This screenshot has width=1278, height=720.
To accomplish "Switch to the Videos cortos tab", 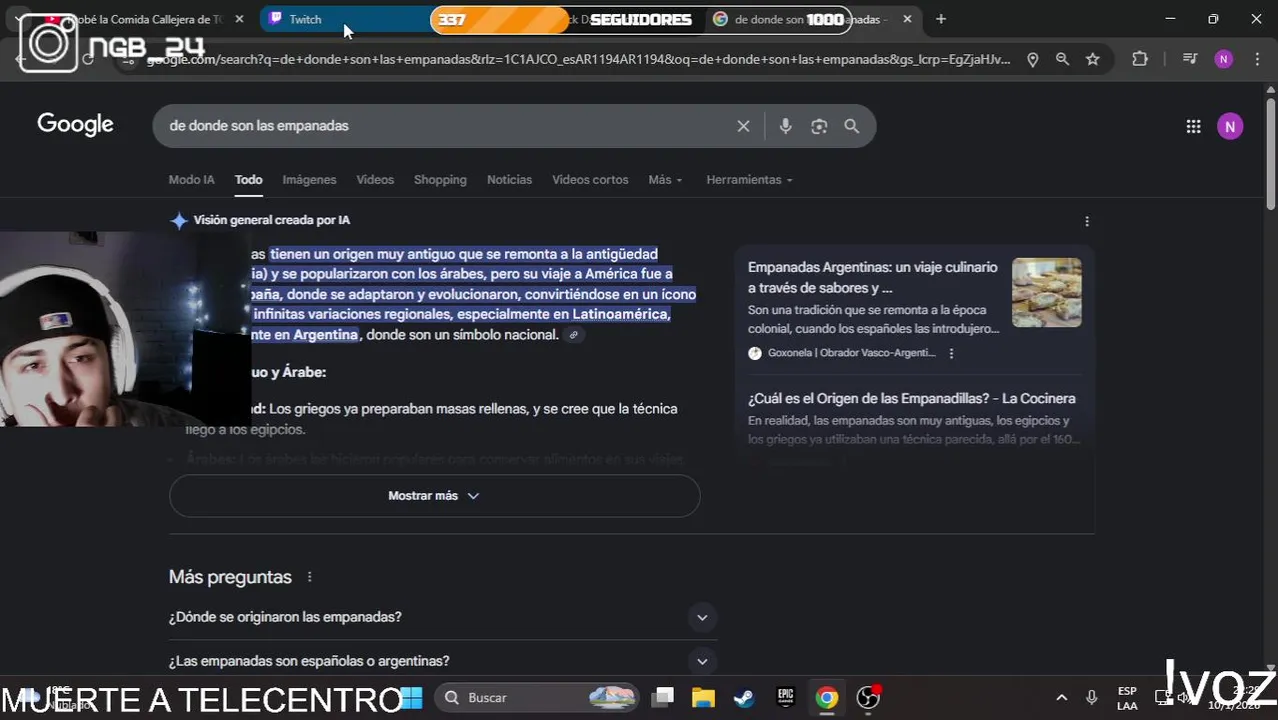I will (x=590, y=180).
